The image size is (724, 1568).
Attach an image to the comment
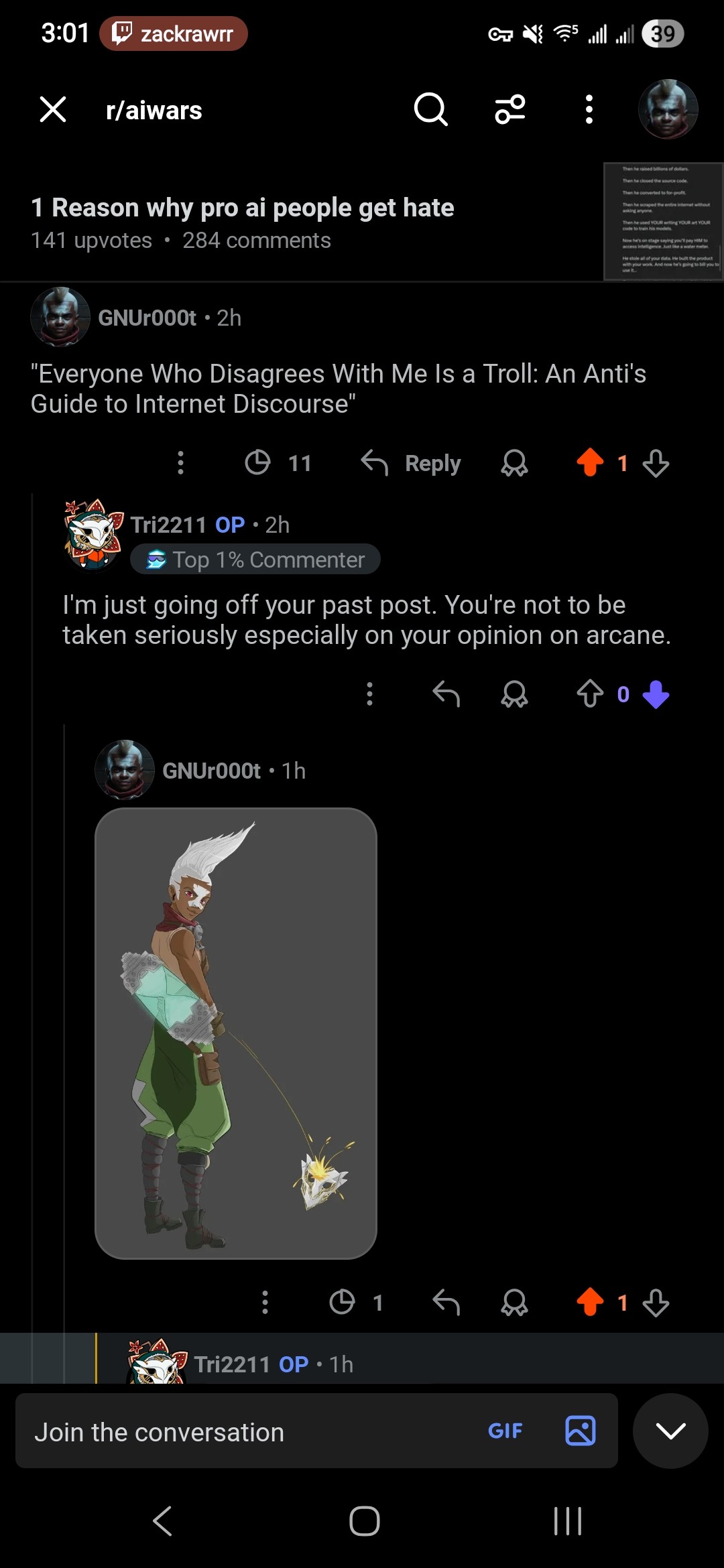point(581,1431)
